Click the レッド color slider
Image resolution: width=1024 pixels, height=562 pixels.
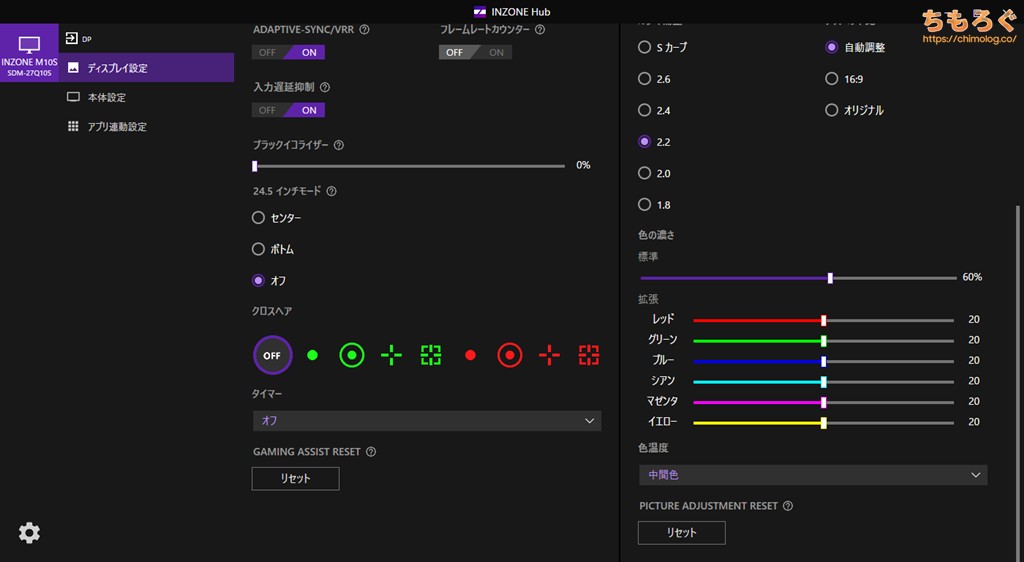click(x=824, y=320)
